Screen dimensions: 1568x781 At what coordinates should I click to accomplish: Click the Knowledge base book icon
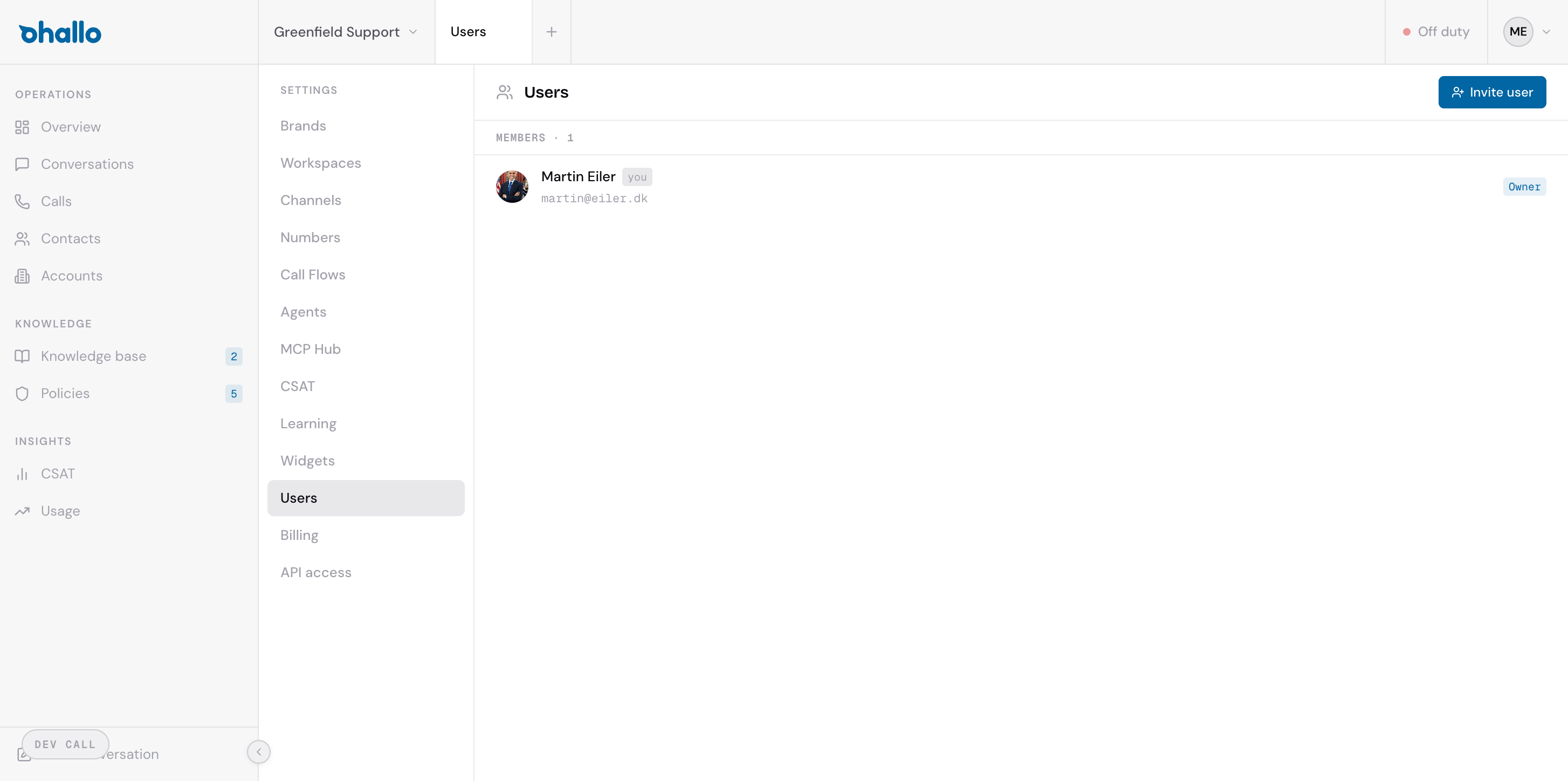pos(22,356)
